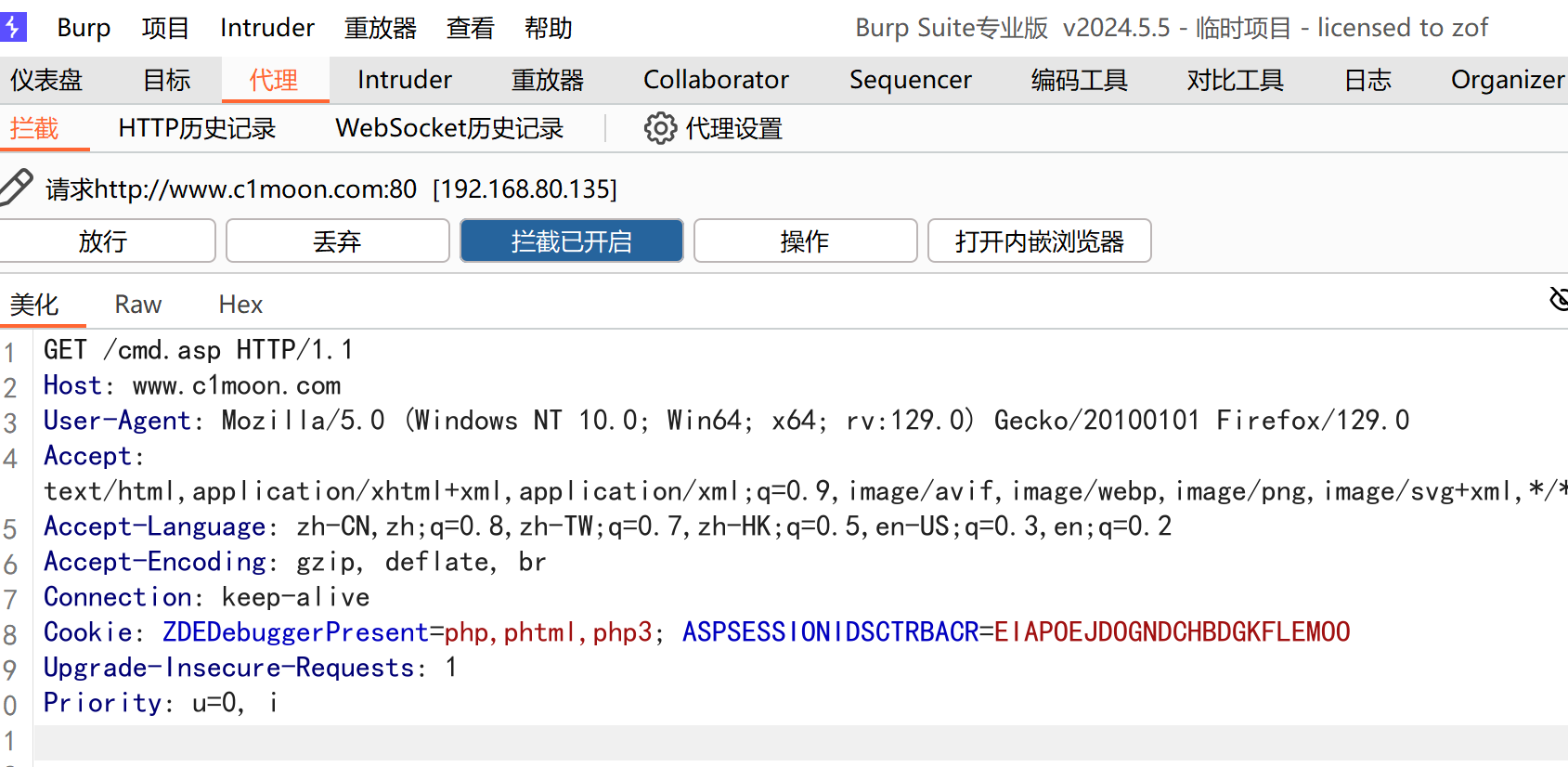Click the text/html Accept value line

pyautogui.click(x=805, y=491)
